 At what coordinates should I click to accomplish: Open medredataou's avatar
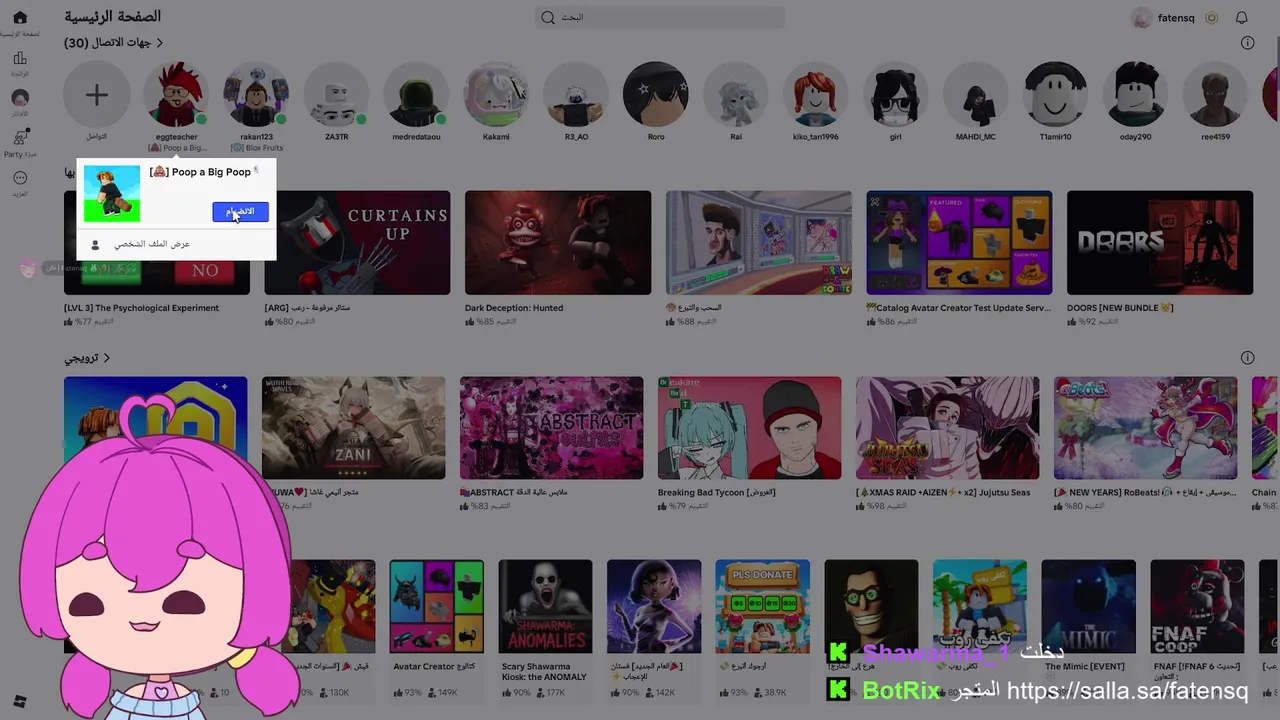click(416, 95)
